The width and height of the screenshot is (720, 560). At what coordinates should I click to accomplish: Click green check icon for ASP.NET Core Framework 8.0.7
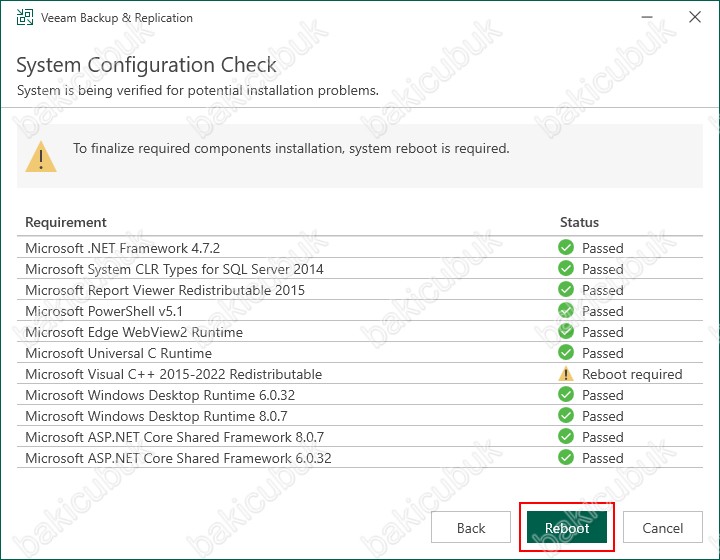point(566,437)
